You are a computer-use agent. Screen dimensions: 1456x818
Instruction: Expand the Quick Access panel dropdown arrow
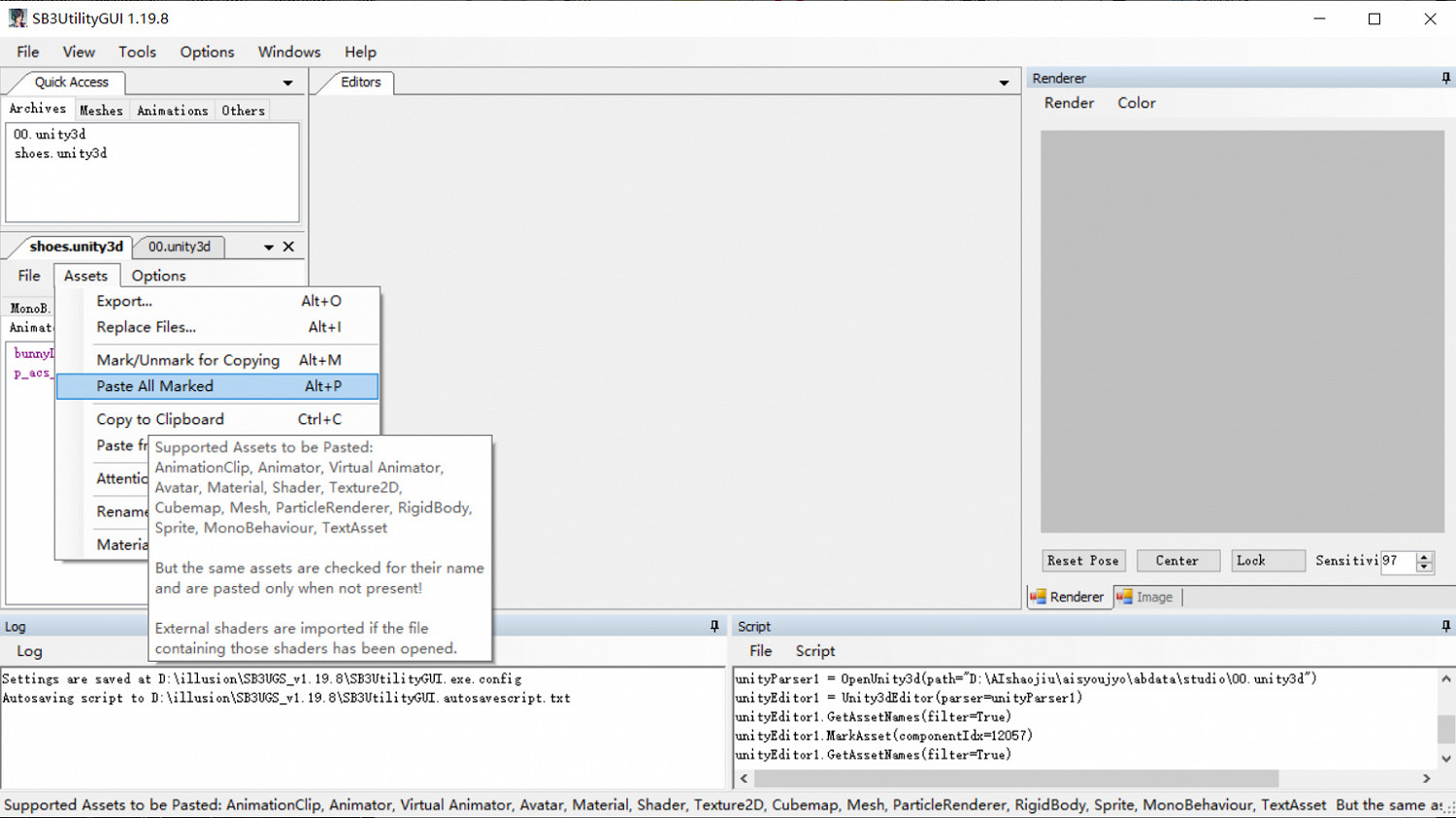click(287, 83)
